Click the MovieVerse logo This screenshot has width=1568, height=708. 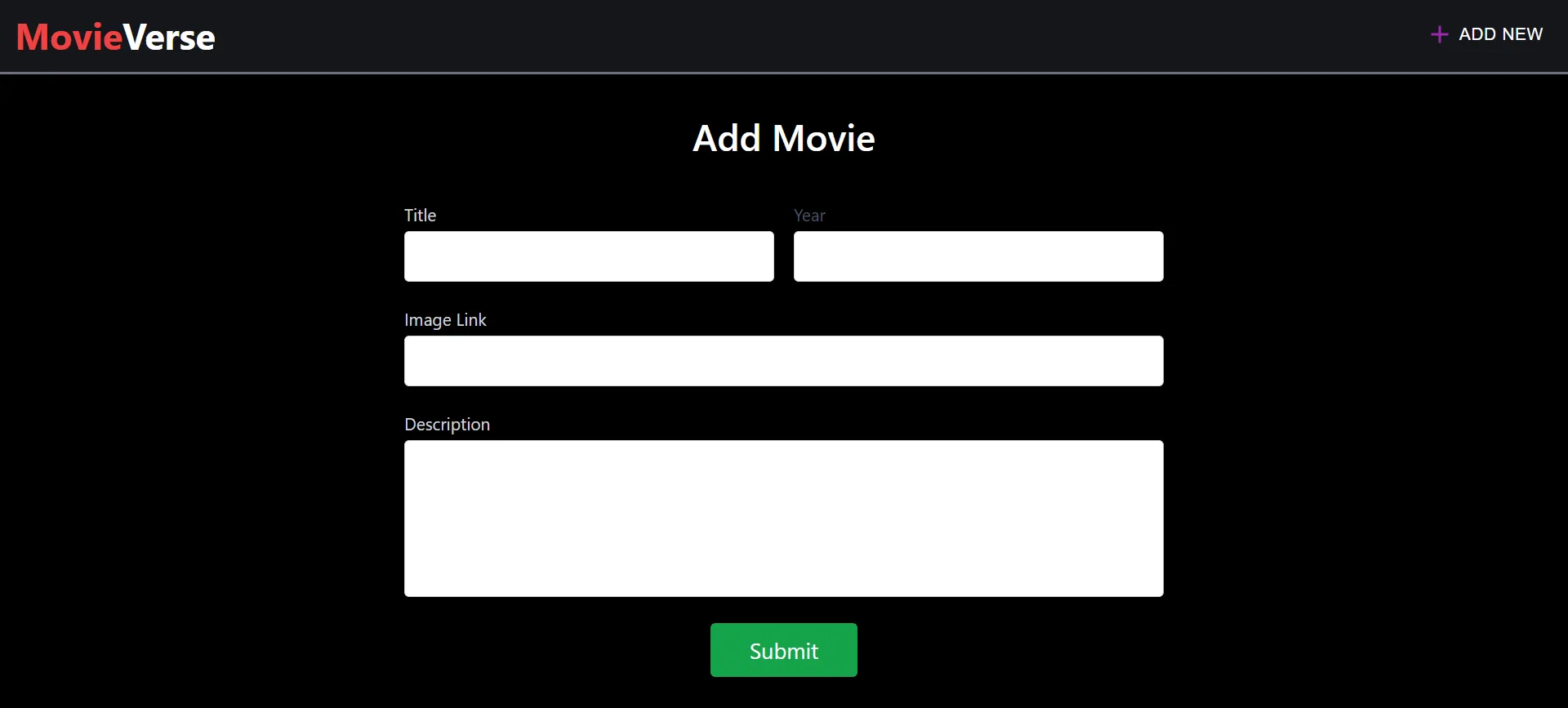116,38
